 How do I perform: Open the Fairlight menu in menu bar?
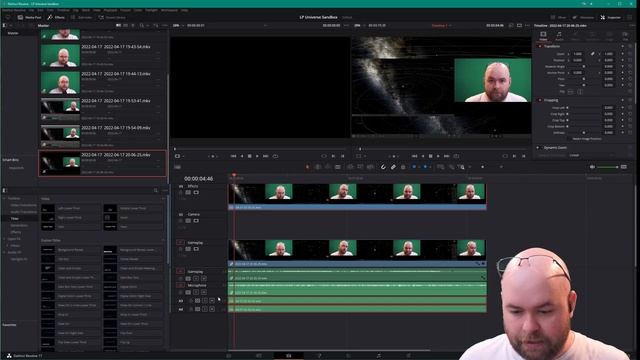(151, 10)
